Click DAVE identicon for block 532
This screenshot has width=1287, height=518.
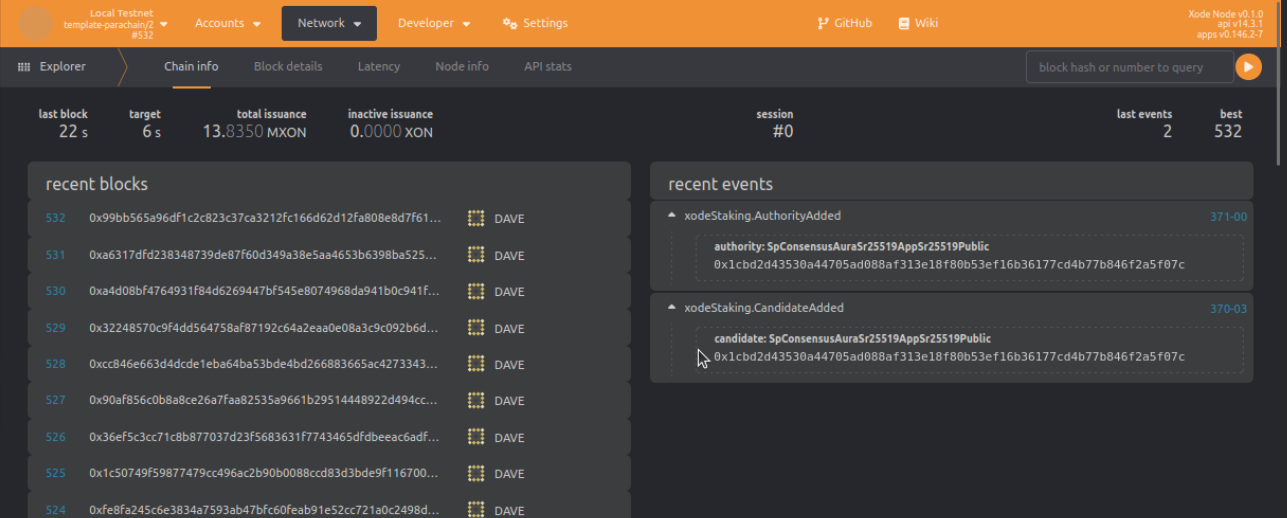(x=476, y=218)
